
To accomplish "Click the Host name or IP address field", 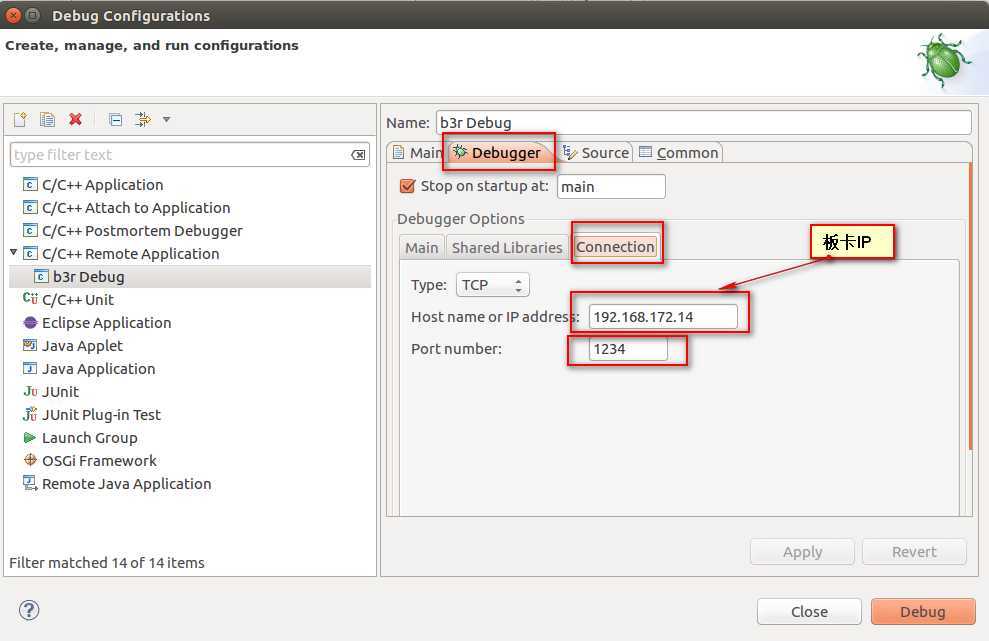I will (x=663, y=317).
